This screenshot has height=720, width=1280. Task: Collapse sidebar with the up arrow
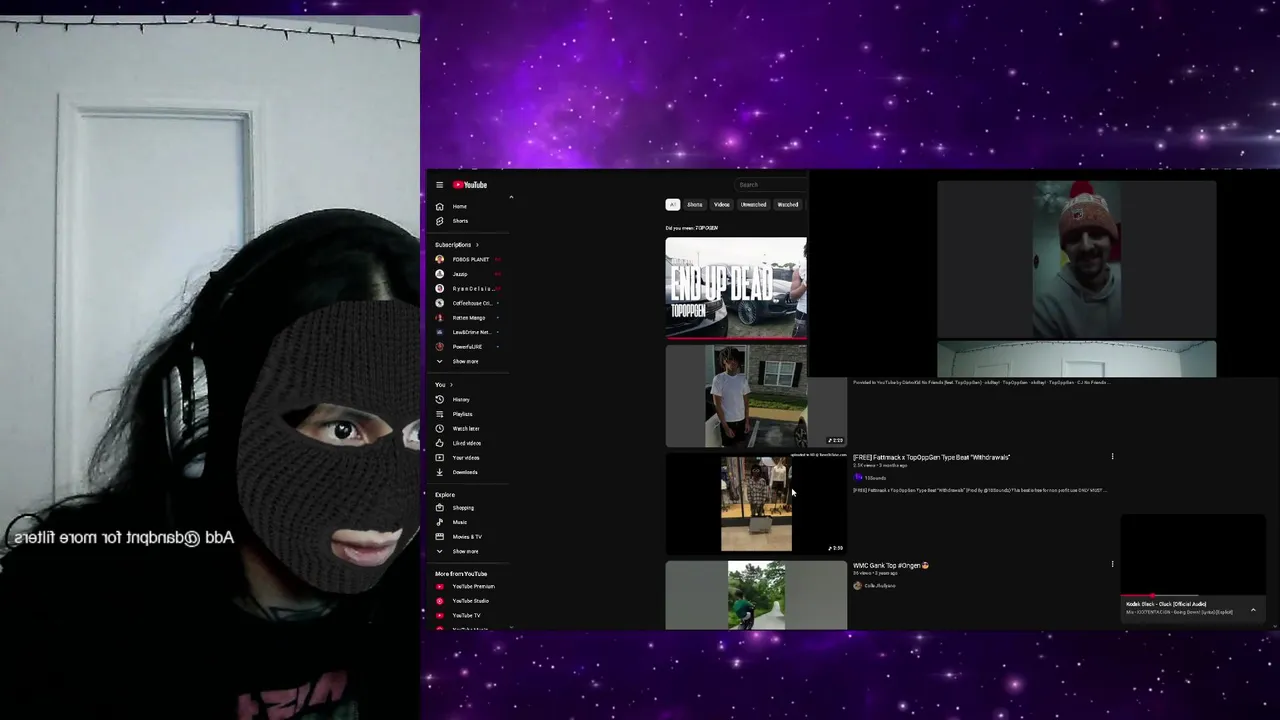tap(511, 197)
